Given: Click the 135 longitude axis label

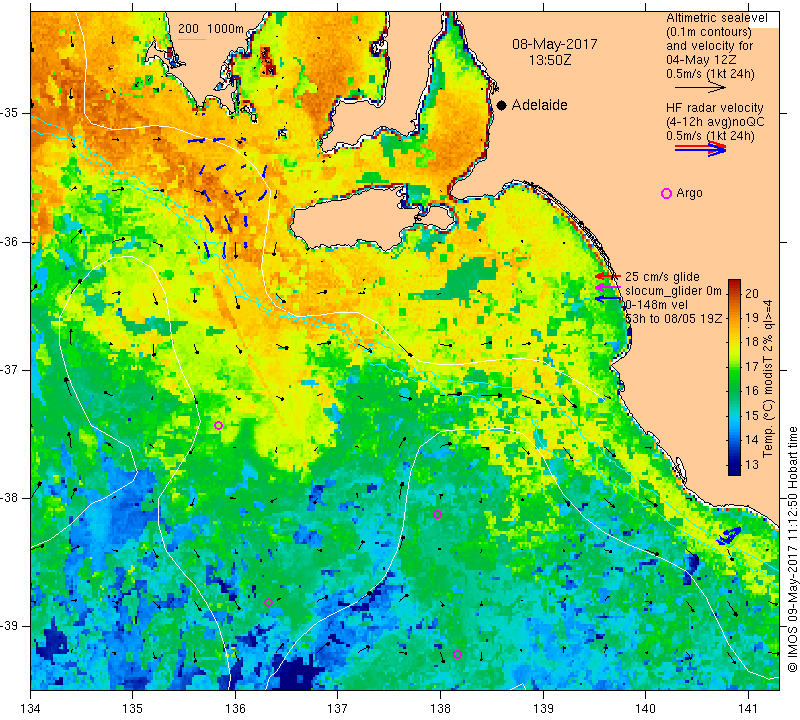Looking at the screenshot, I should (x=133, y=709).
